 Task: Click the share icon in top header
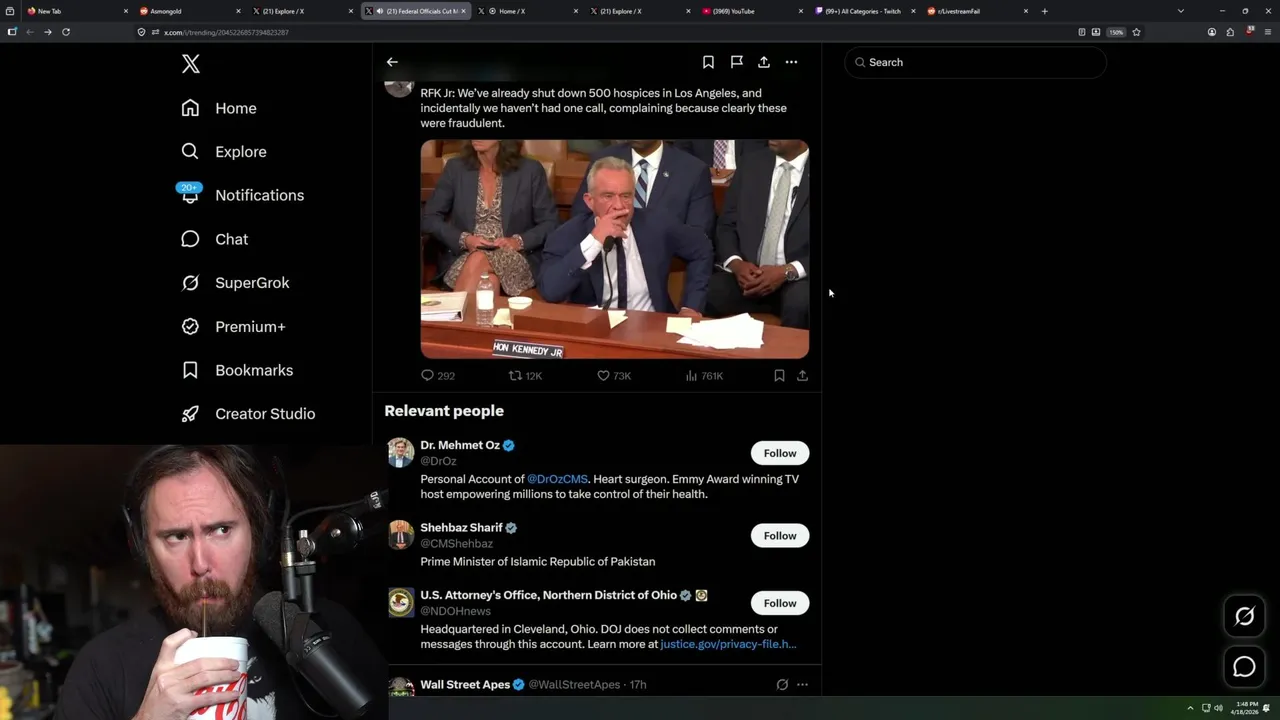click(x=763, y=62)
